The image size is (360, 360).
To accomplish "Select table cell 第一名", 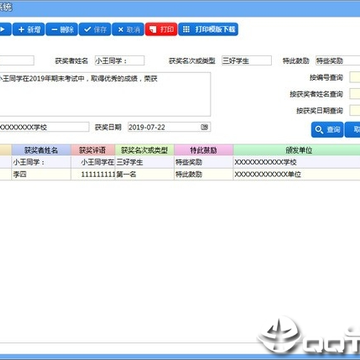I will pyautogui.click(x=144, y=174).
